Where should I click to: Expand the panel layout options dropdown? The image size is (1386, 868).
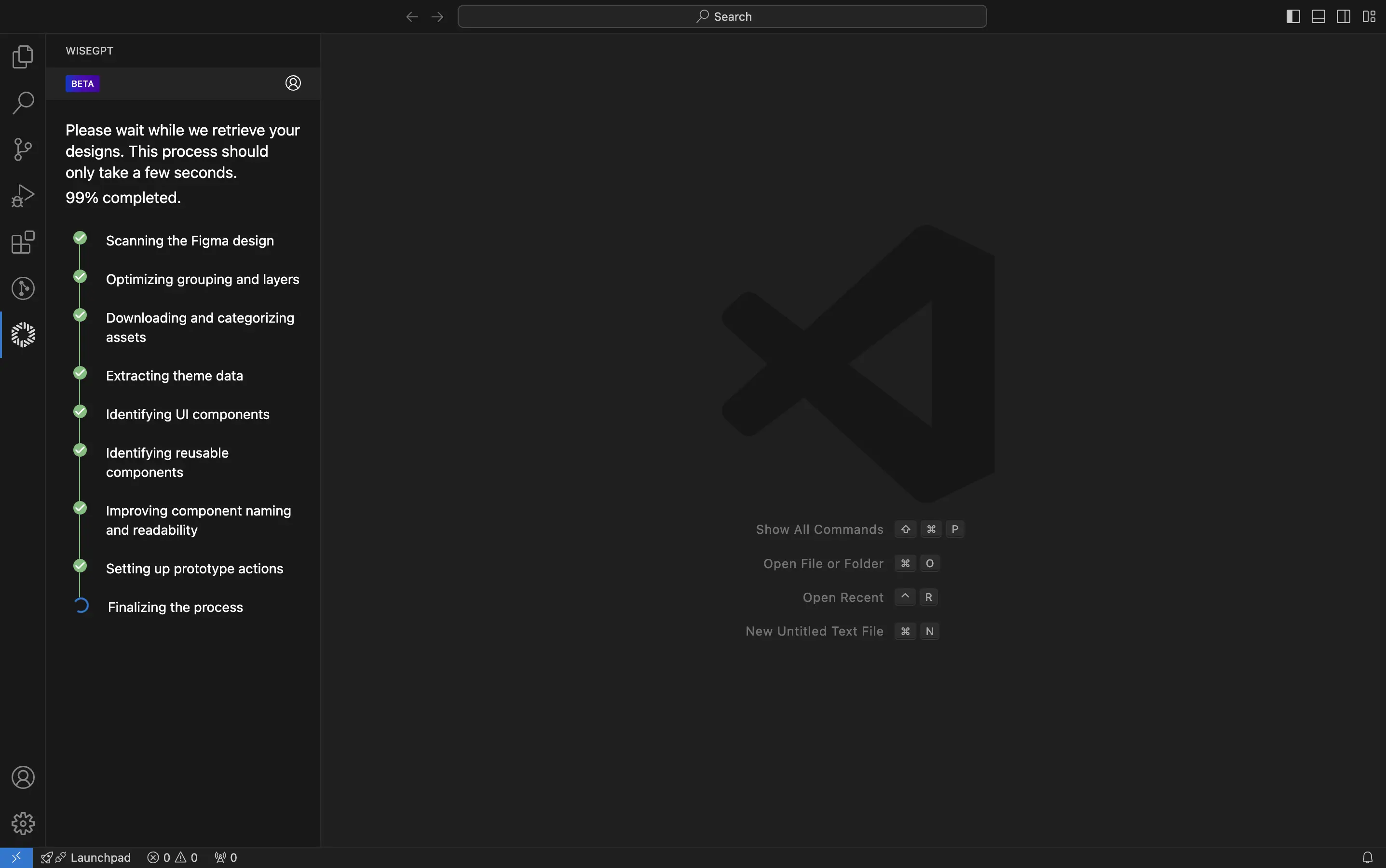(1368, 16)
